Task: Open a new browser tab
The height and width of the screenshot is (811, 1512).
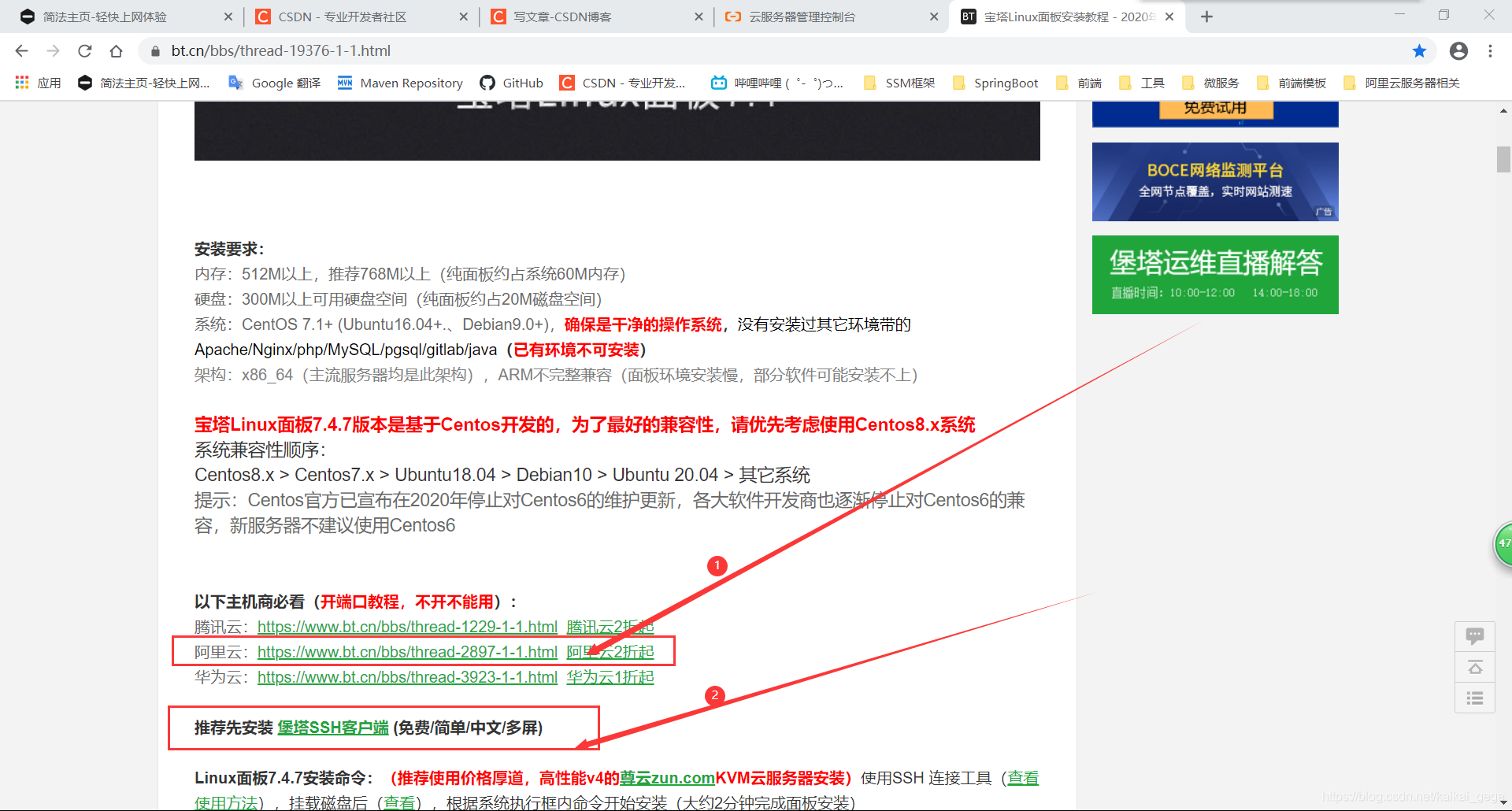Action: tap(1206, 17)
